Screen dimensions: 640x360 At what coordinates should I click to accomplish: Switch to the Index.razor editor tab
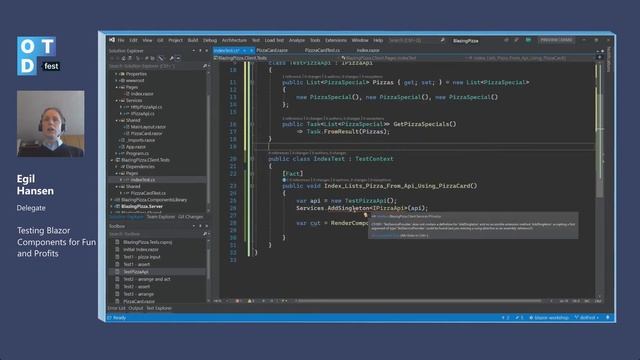click(x=368, y=50)
